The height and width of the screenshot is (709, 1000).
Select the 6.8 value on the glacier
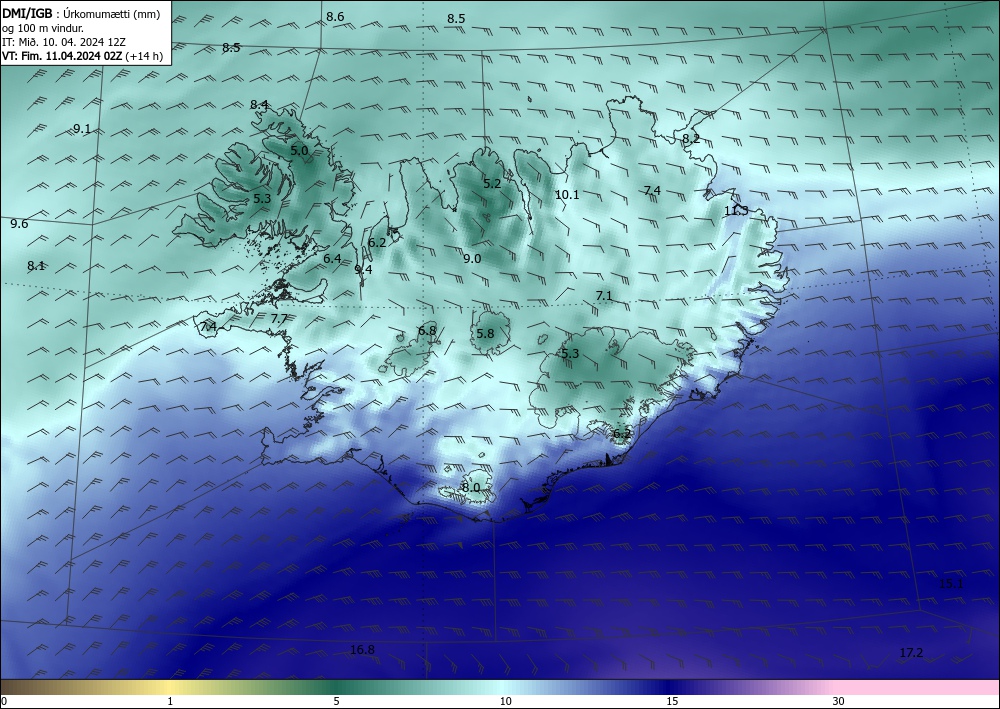(x=427, y=330)
